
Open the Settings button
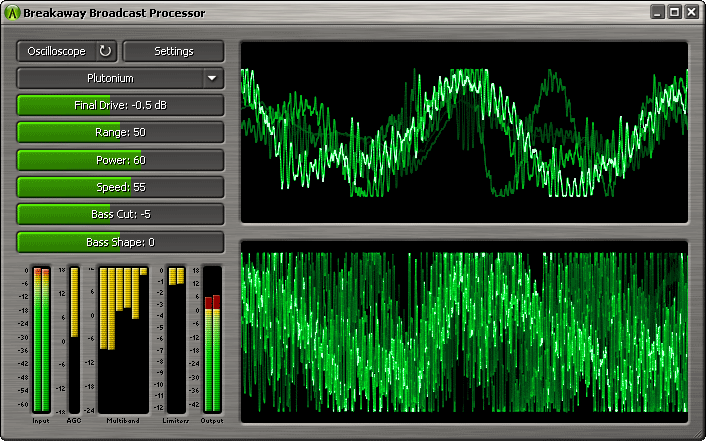tap(173, 51)
